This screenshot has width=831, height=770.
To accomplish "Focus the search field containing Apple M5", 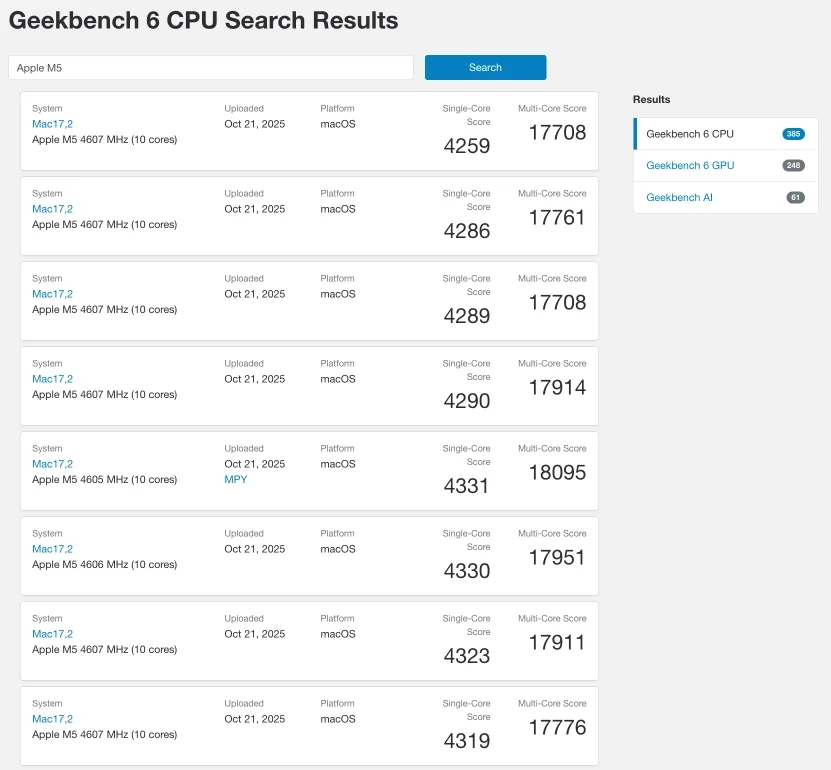I will click(211, 68).
